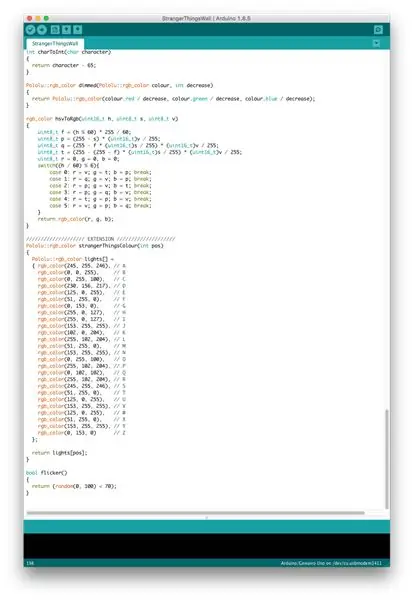Click the 'int charToInt(char character)' line
The width and height of the screenshot is (413, 600).
click(69, 52)
